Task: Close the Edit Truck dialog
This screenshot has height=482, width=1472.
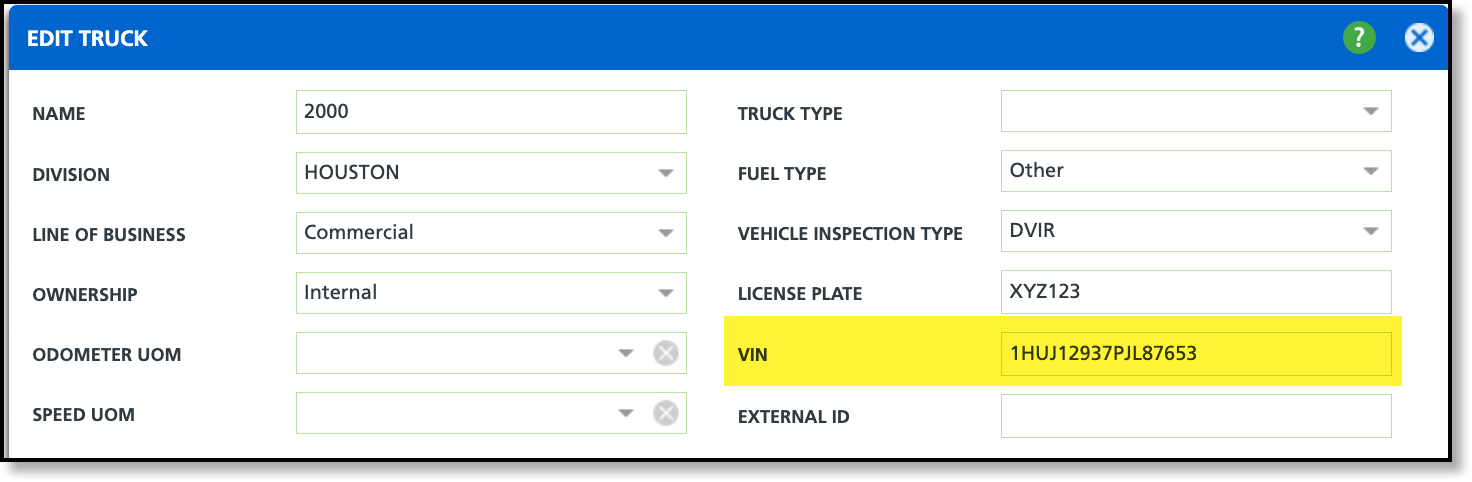Action: (1419, 39)
